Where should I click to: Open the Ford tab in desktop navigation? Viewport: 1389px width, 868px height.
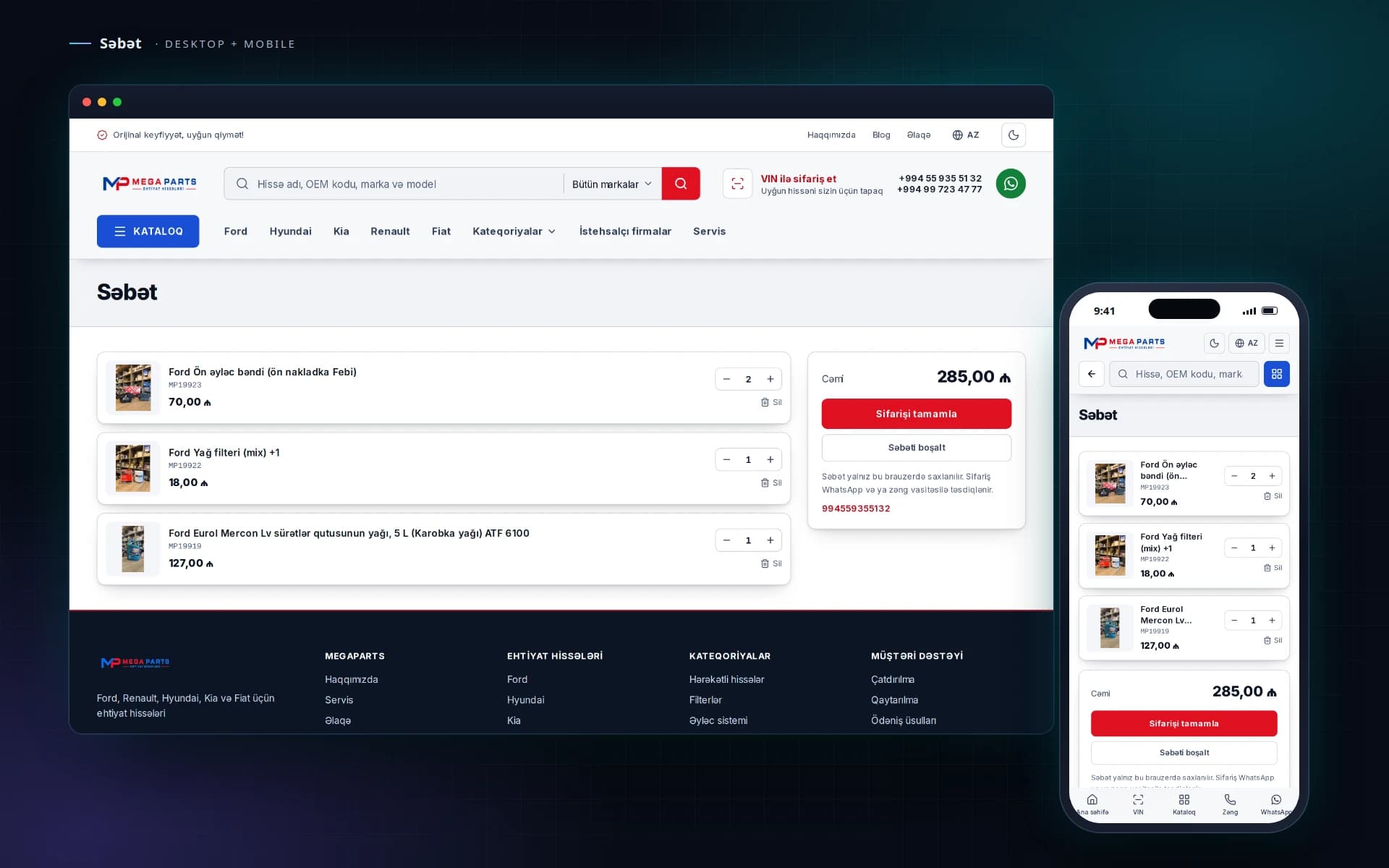235,231
